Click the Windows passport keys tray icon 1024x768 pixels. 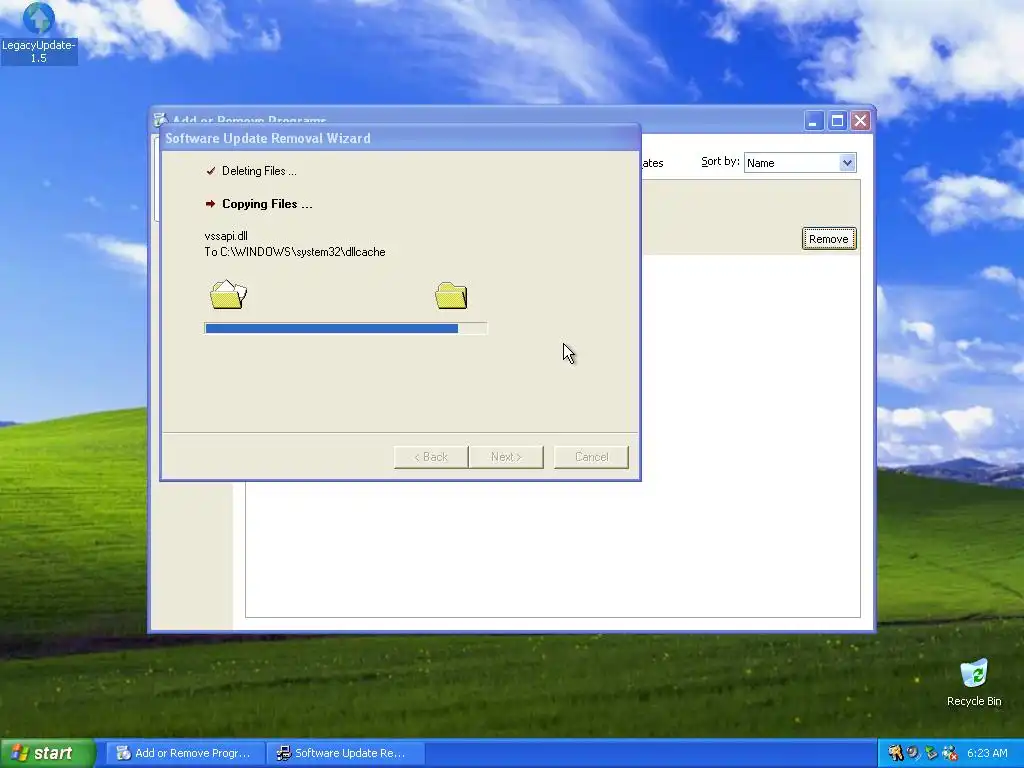[895, 753]
